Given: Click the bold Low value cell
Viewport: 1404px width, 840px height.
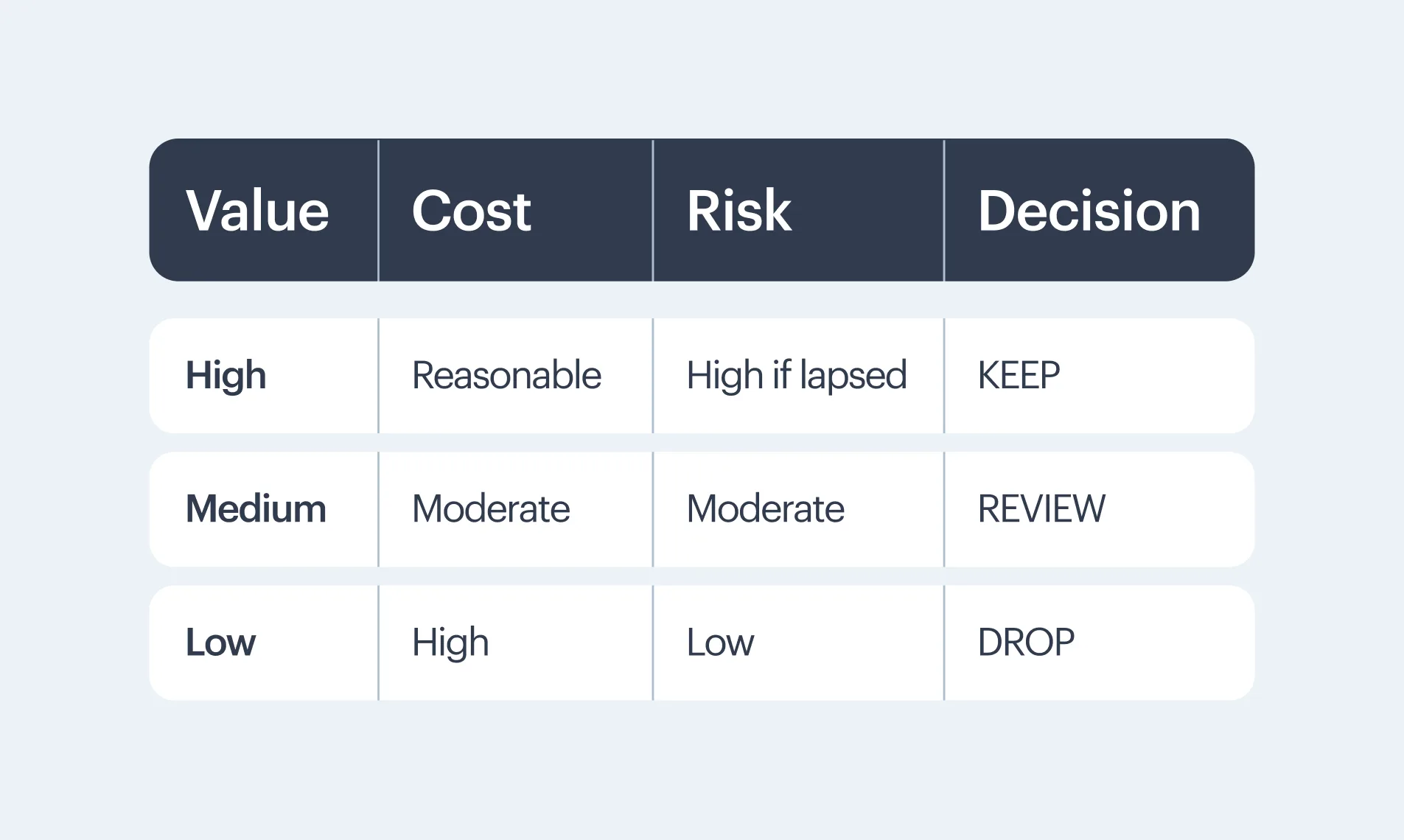Looking at the screenshot, I should click(220, 643).
